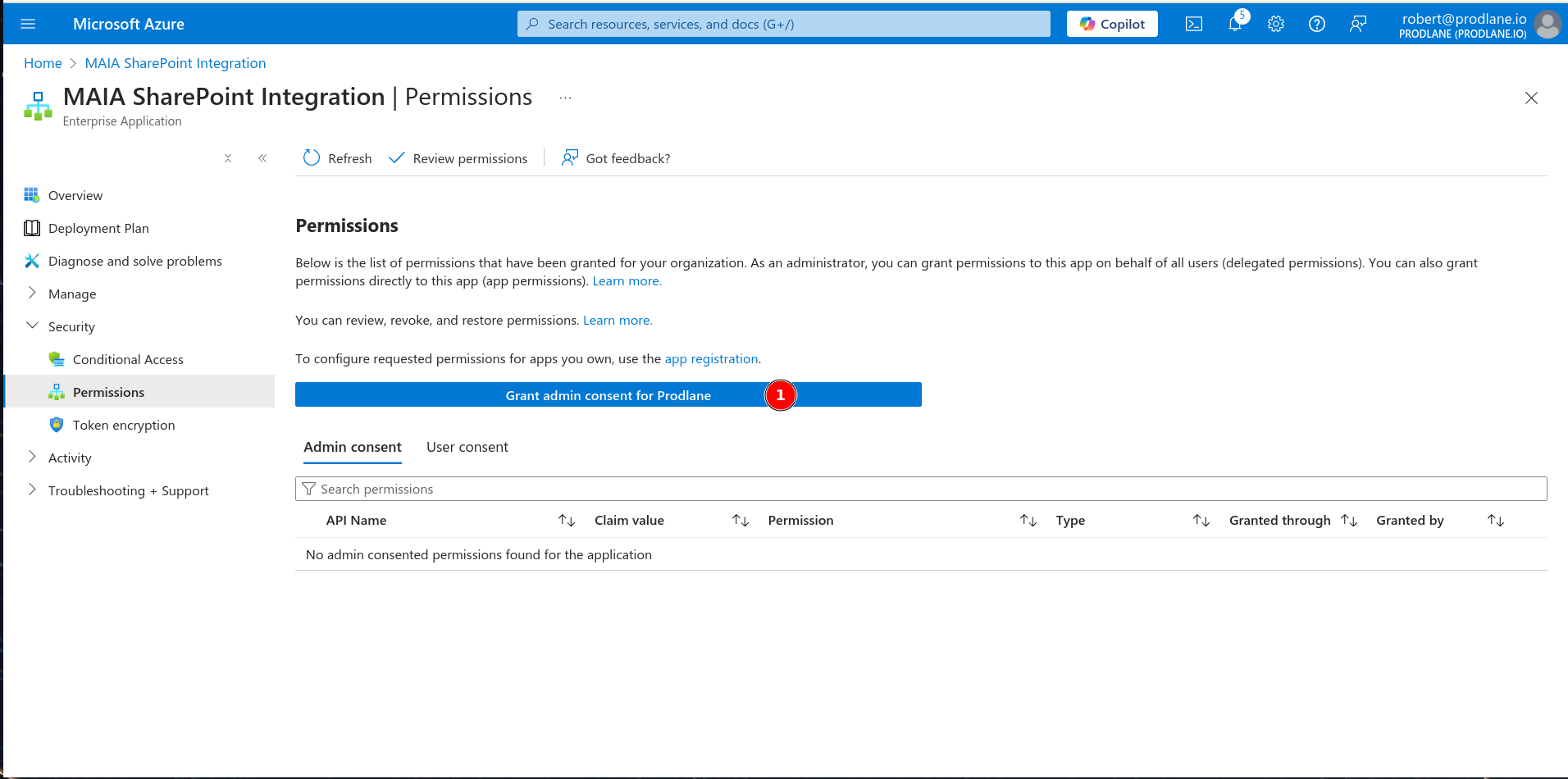Switch to the Admin consent tab
The image size is (1568, 779).
tap(353, 447)
